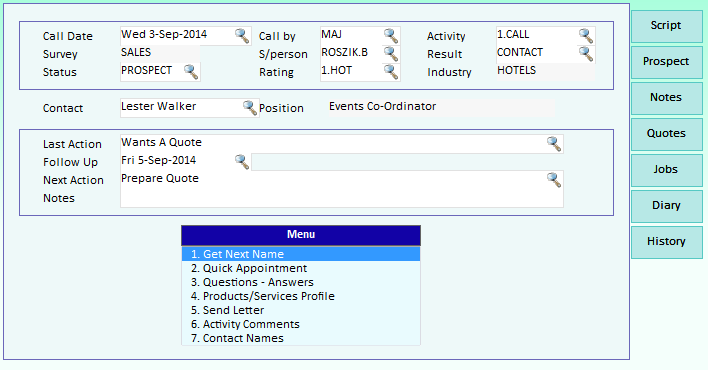
Task: Open S/person lookup magnifier
Action: pyautogui.click(x=391, y=54)
